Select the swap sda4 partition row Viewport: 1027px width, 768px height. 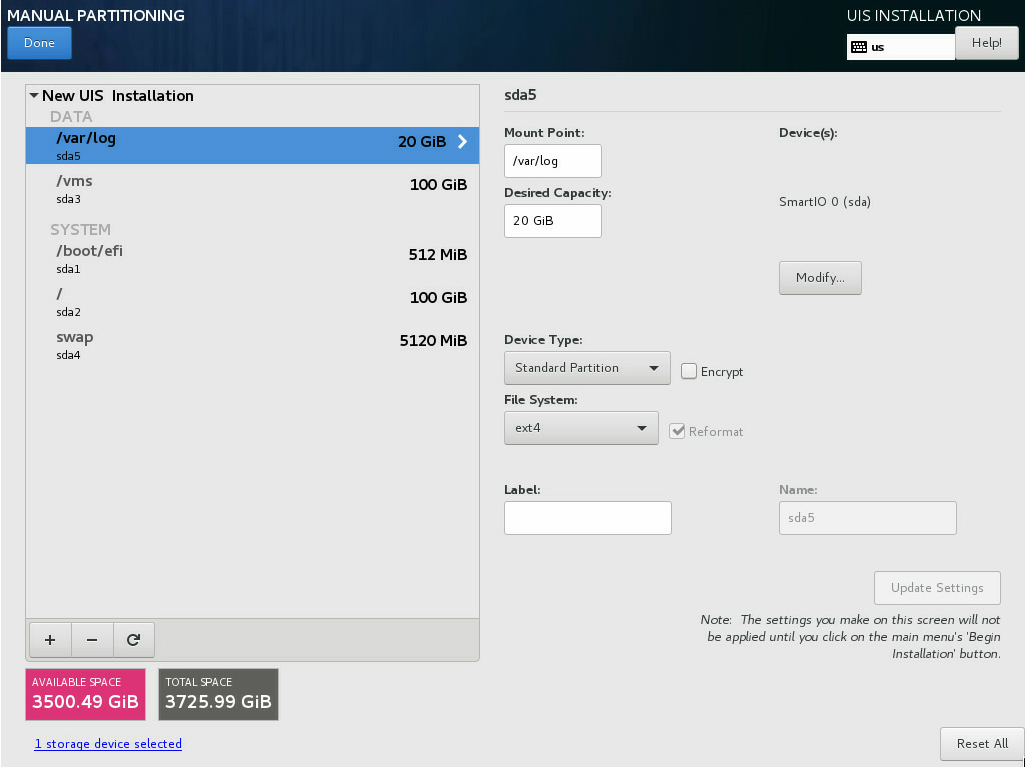click(x=252, y=345)
